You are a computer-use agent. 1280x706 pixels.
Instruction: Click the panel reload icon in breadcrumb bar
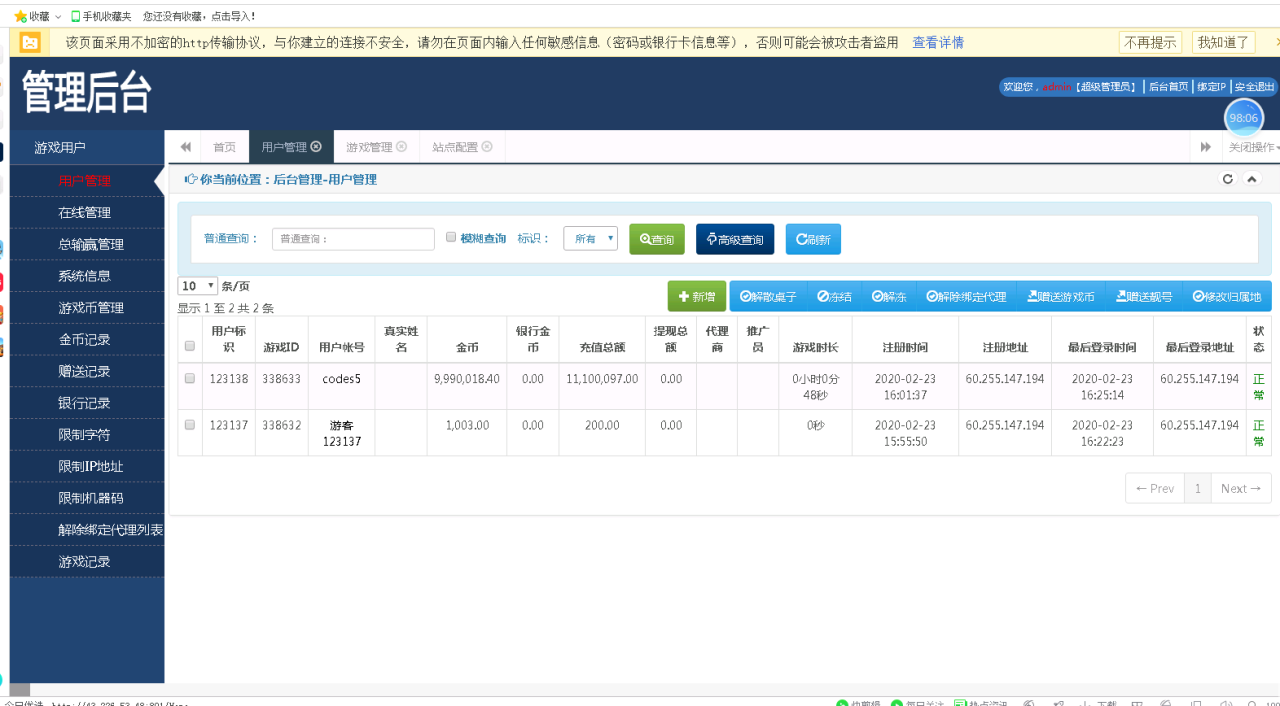1228,179
